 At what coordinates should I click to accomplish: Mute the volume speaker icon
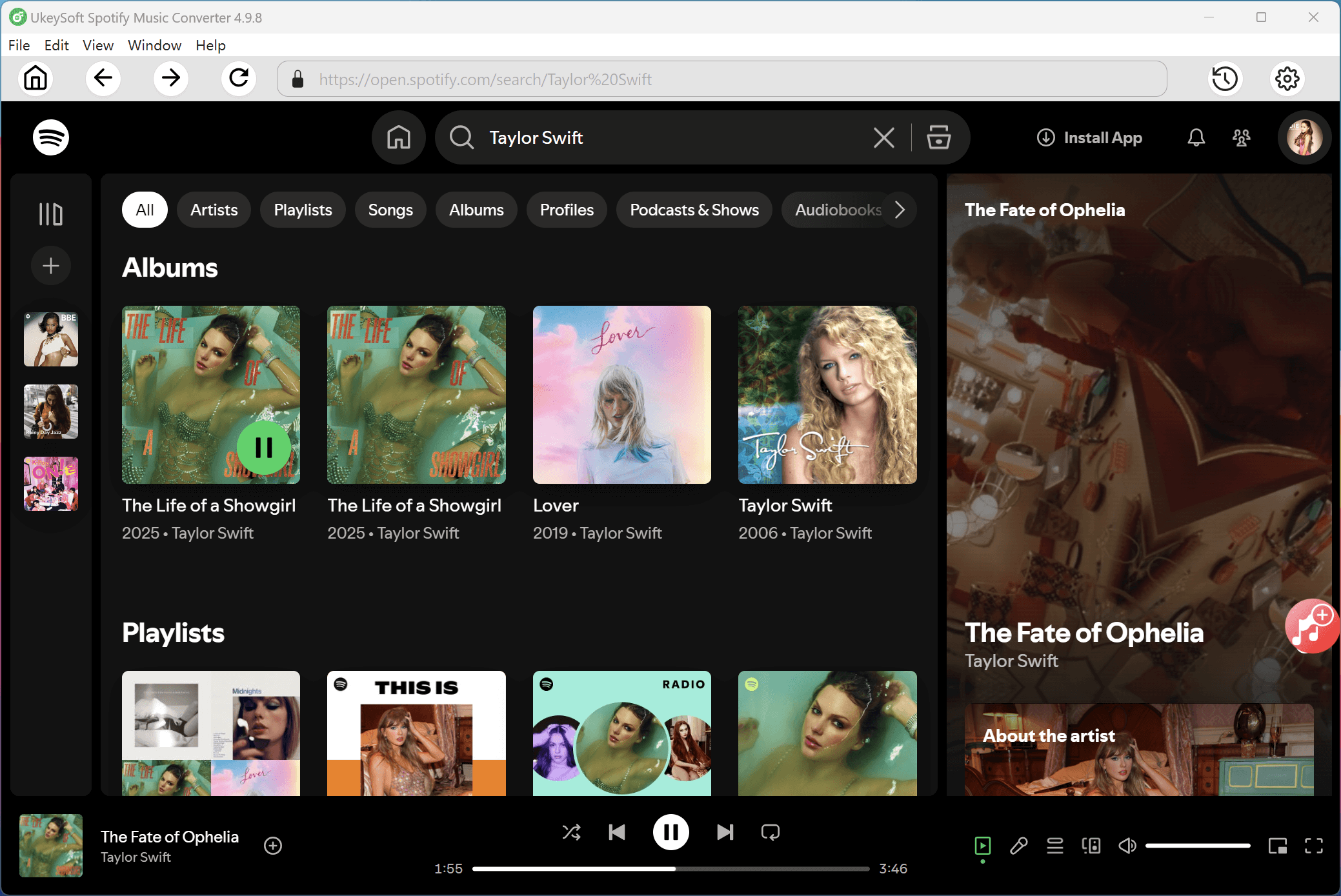click(x=1127, y=846)
